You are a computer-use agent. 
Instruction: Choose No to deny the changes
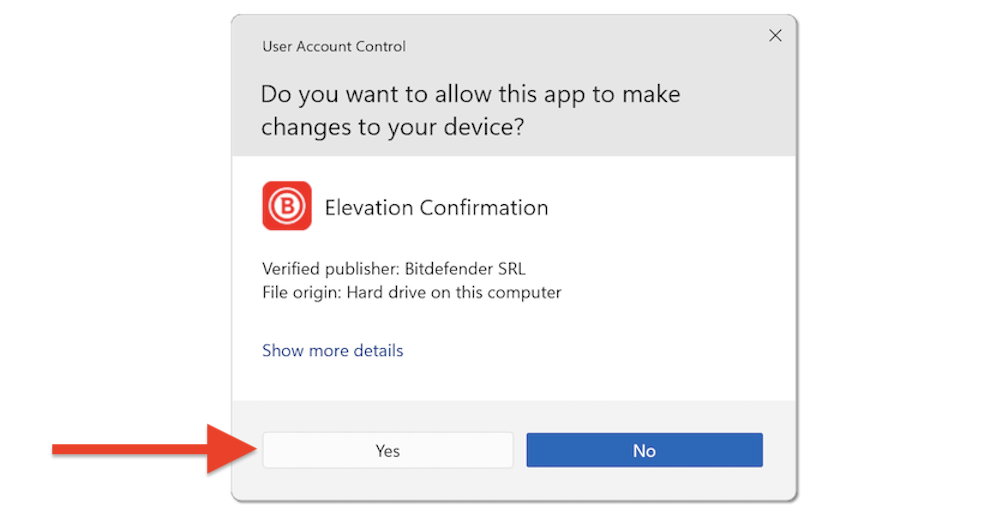pyautogui.click(x=644, y=450)
